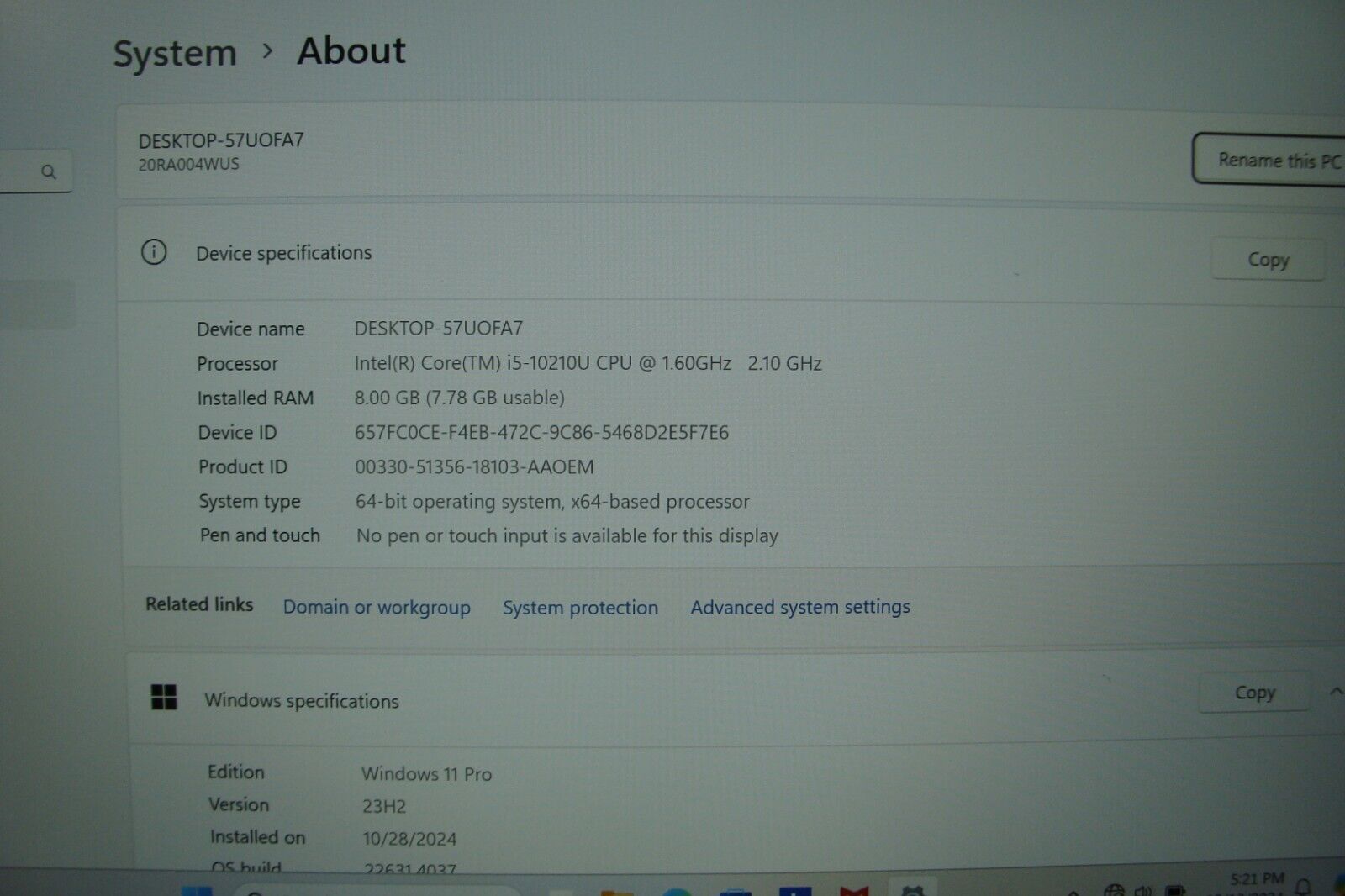Click the Installed RAM label
The height and width of the screenshot is (896, 1345).
click(256, 398)
